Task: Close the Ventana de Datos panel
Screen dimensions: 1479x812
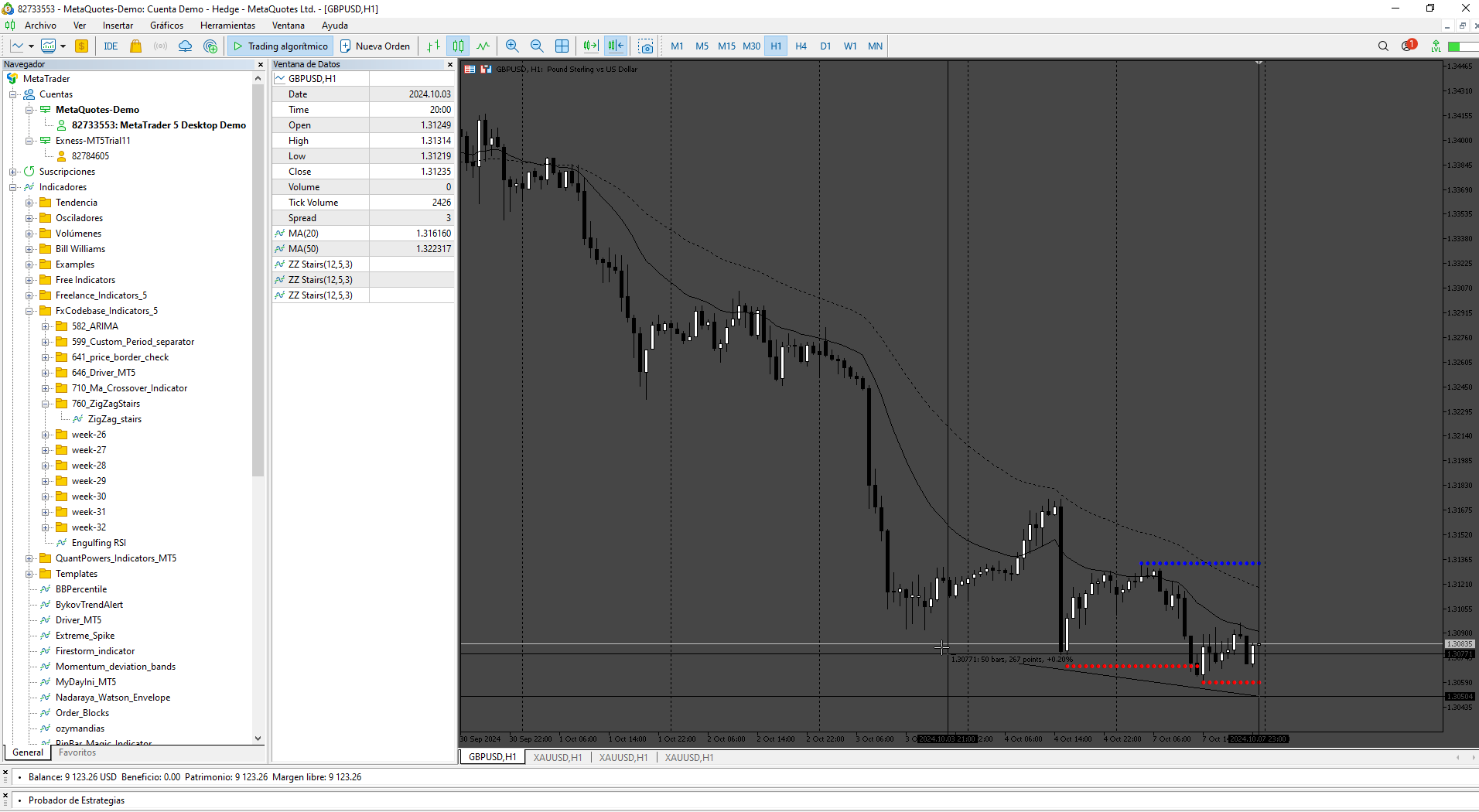Action: pyautogui.click(x=450, y=64)
